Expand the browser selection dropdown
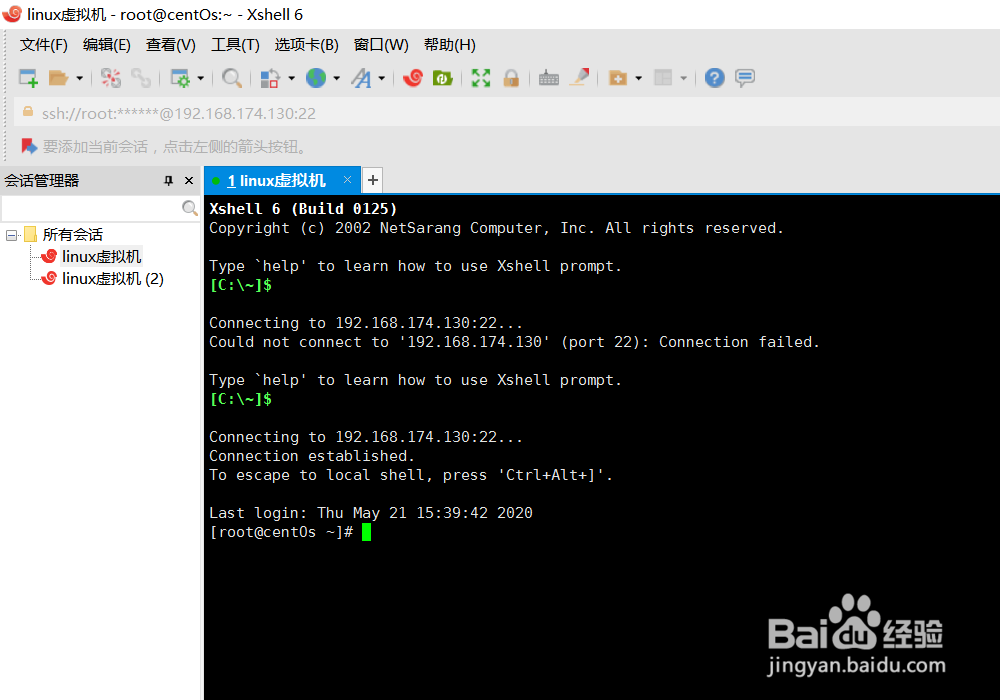The image size is (1000, 700). click(x=334, y=78)
